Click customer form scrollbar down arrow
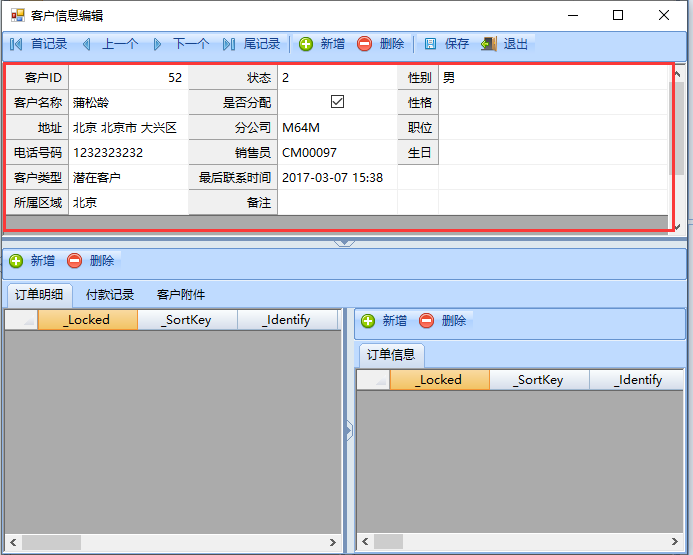693x555 pixels. click(x=678, y=226)
